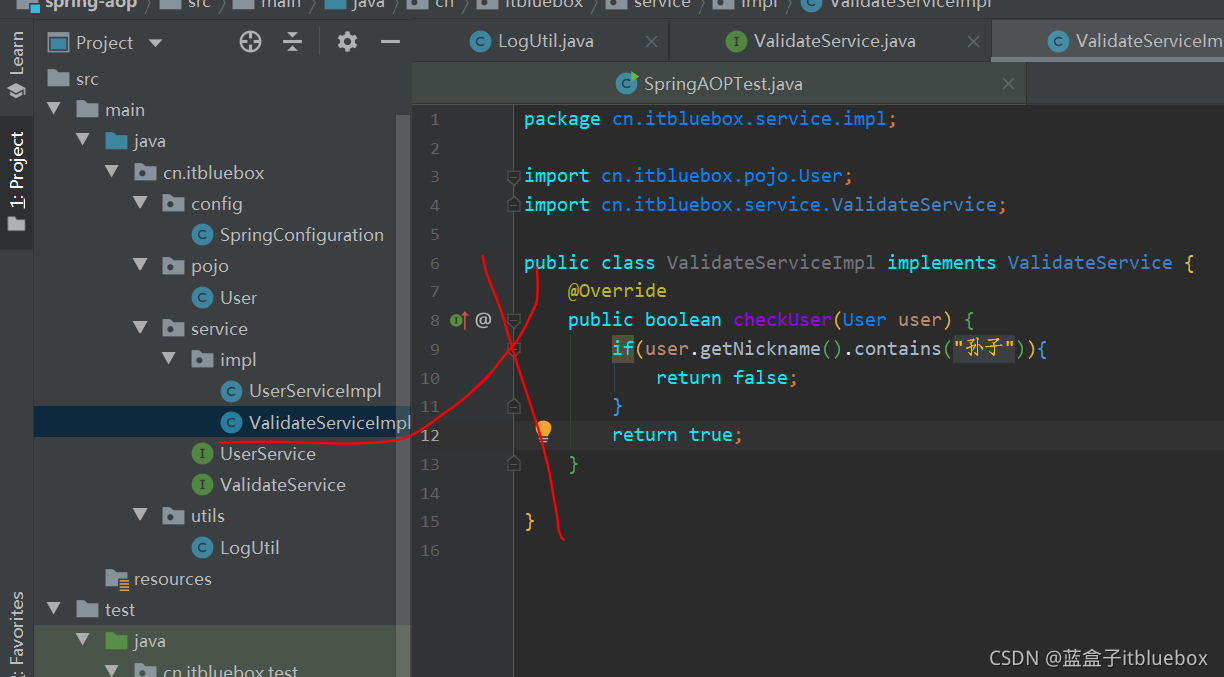Screen dimensions: 1224x677
Task: Open Project panel settings gear
Action: click(x=347, y=42)
